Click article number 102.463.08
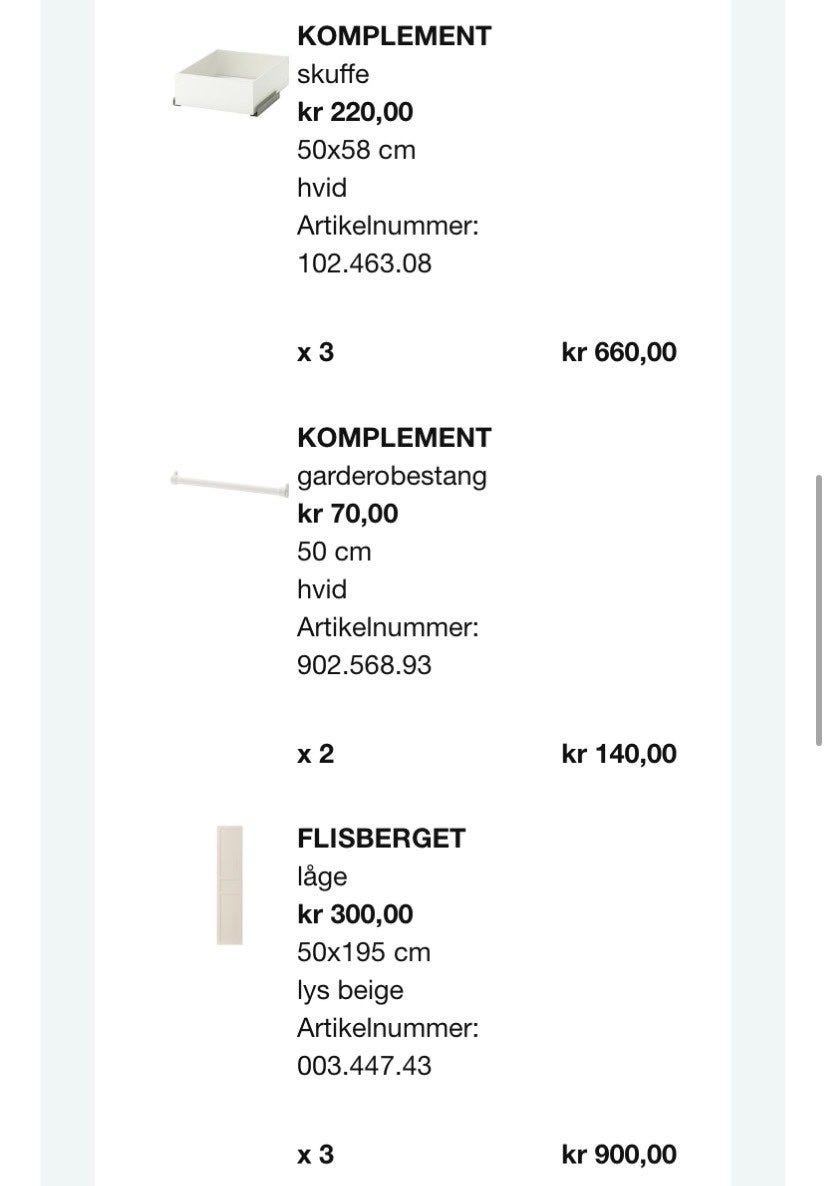 click(364, 263)
